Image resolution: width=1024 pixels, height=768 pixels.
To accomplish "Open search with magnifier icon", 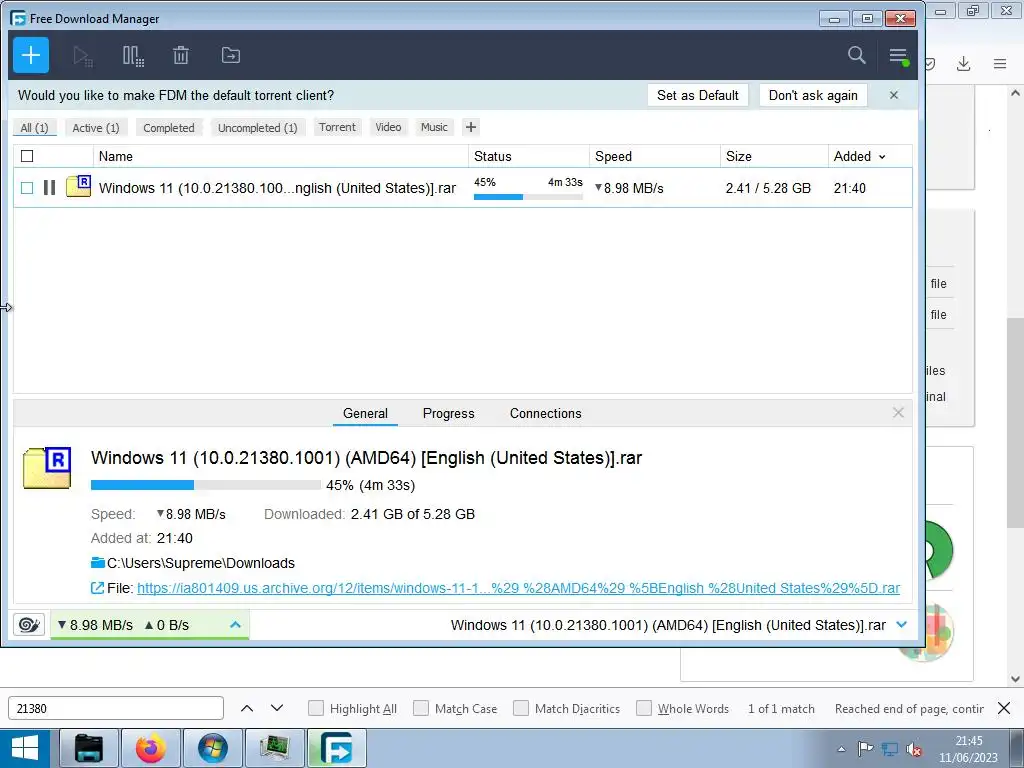I will [x=857, y=55].
